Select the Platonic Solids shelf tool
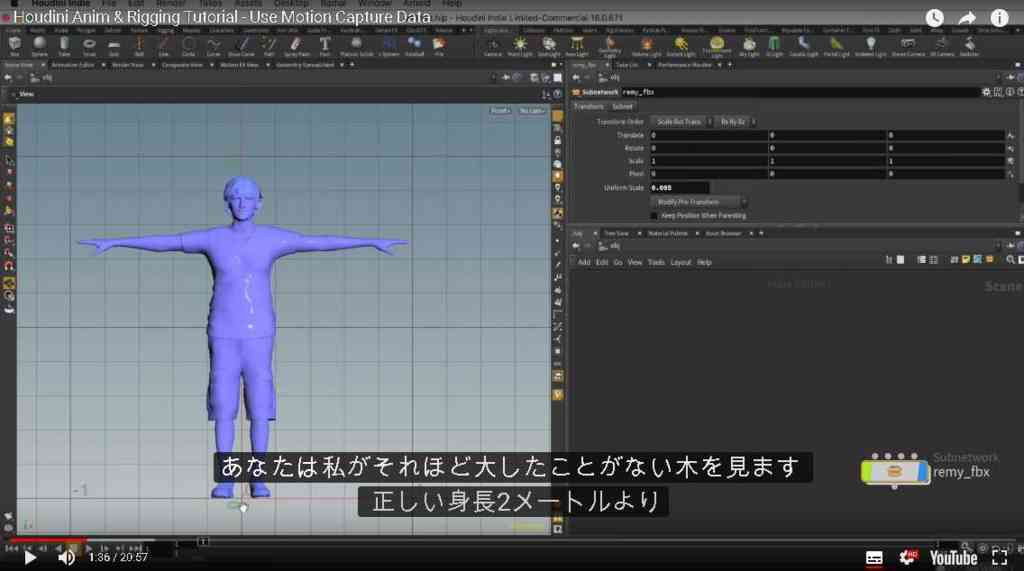Image resolution: width=1024 pixels, height=571 pixels. pyautogui.click(x=357, y=46)
